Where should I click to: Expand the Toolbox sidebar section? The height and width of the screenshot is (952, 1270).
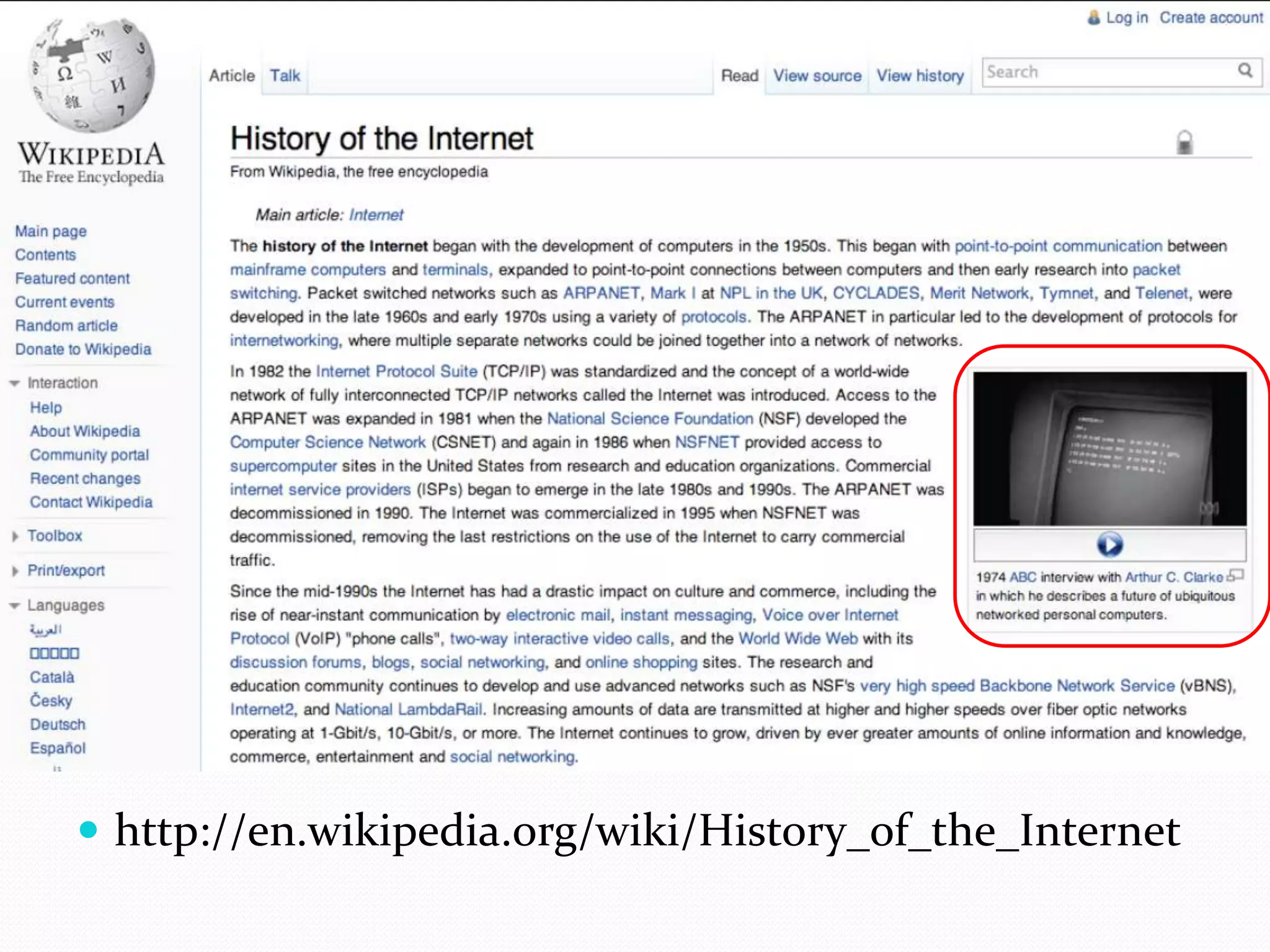tap(15, 536)
